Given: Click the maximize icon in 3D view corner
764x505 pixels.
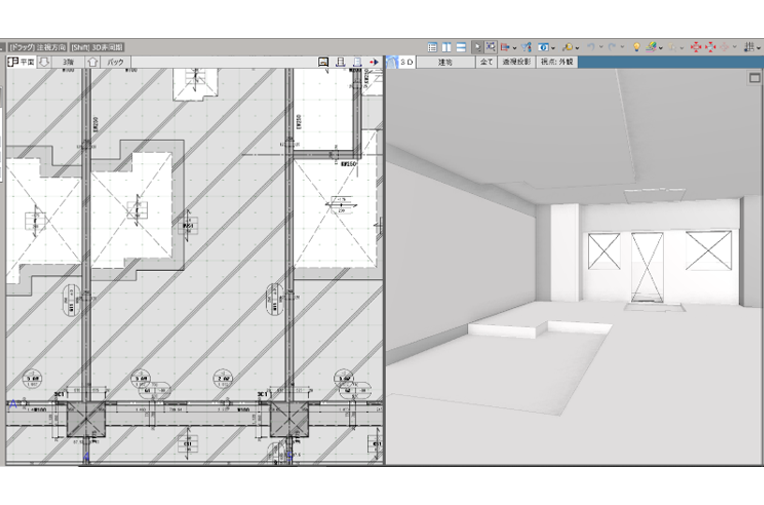Looking at the screenshot, I should click(755, 77).
